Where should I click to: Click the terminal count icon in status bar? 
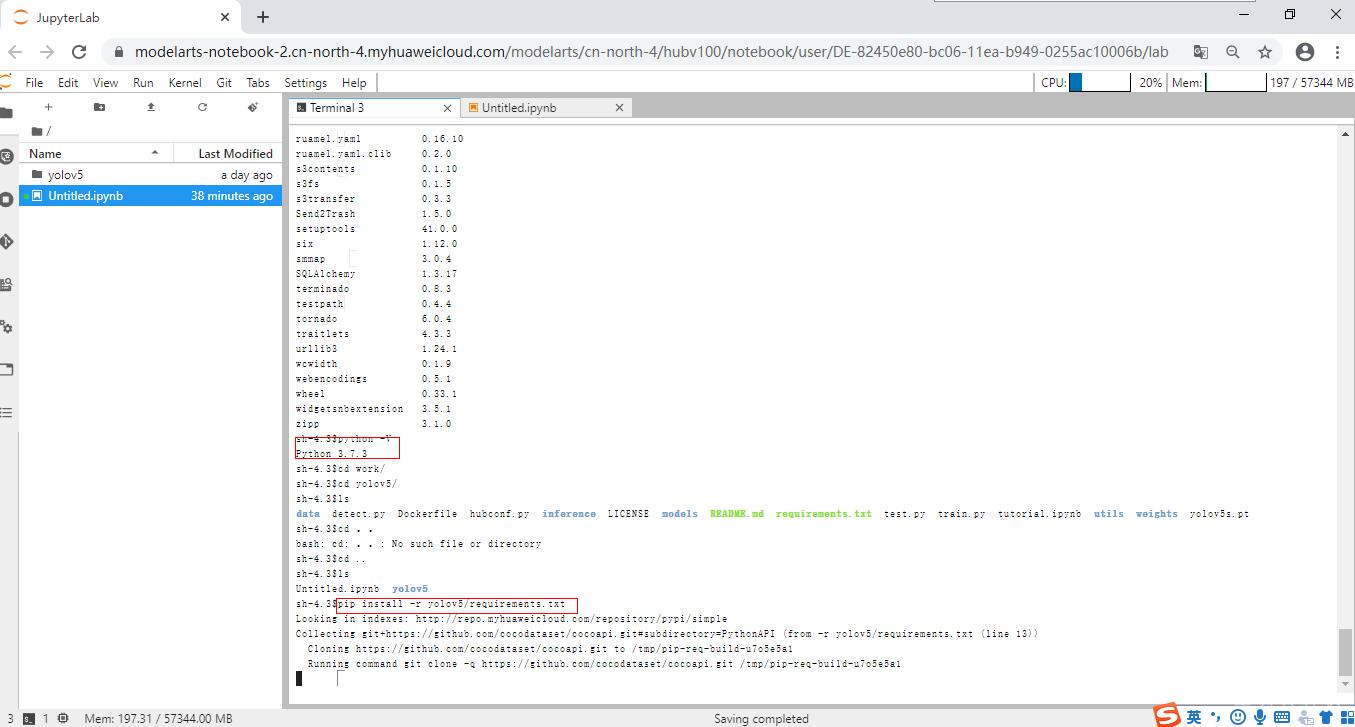(x=29, y=718)
